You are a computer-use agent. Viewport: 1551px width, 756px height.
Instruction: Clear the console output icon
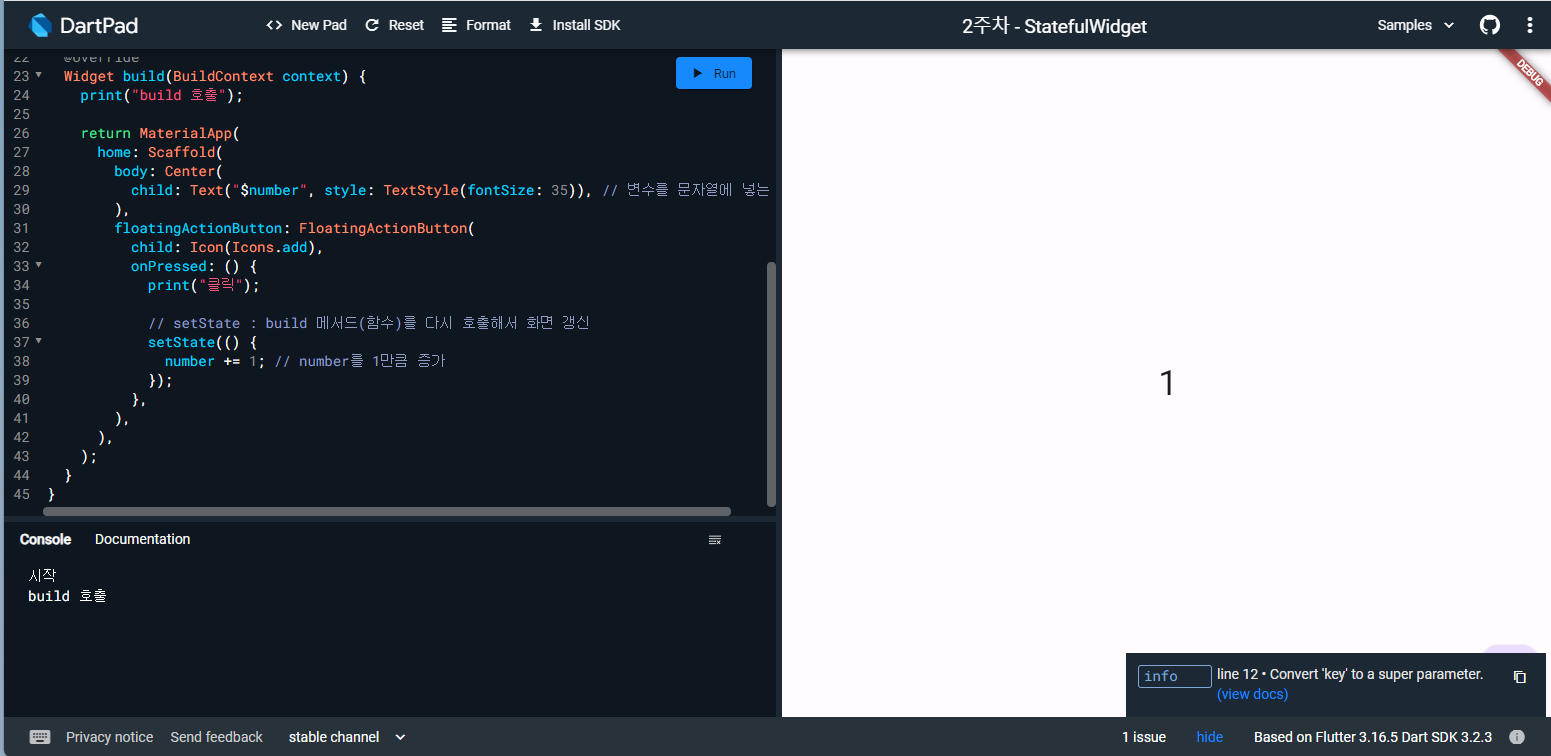(x=715, y=540)
